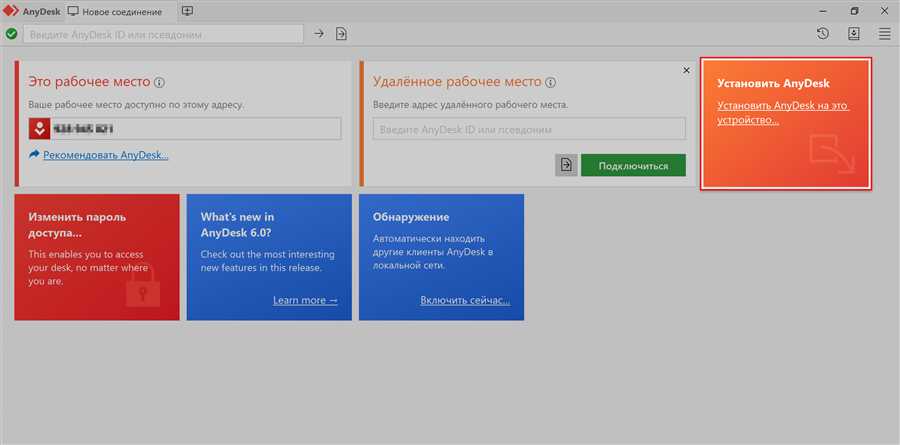Click the Установить AnyDesk tile heading
900x445 pixels.
tap(773, 83)
